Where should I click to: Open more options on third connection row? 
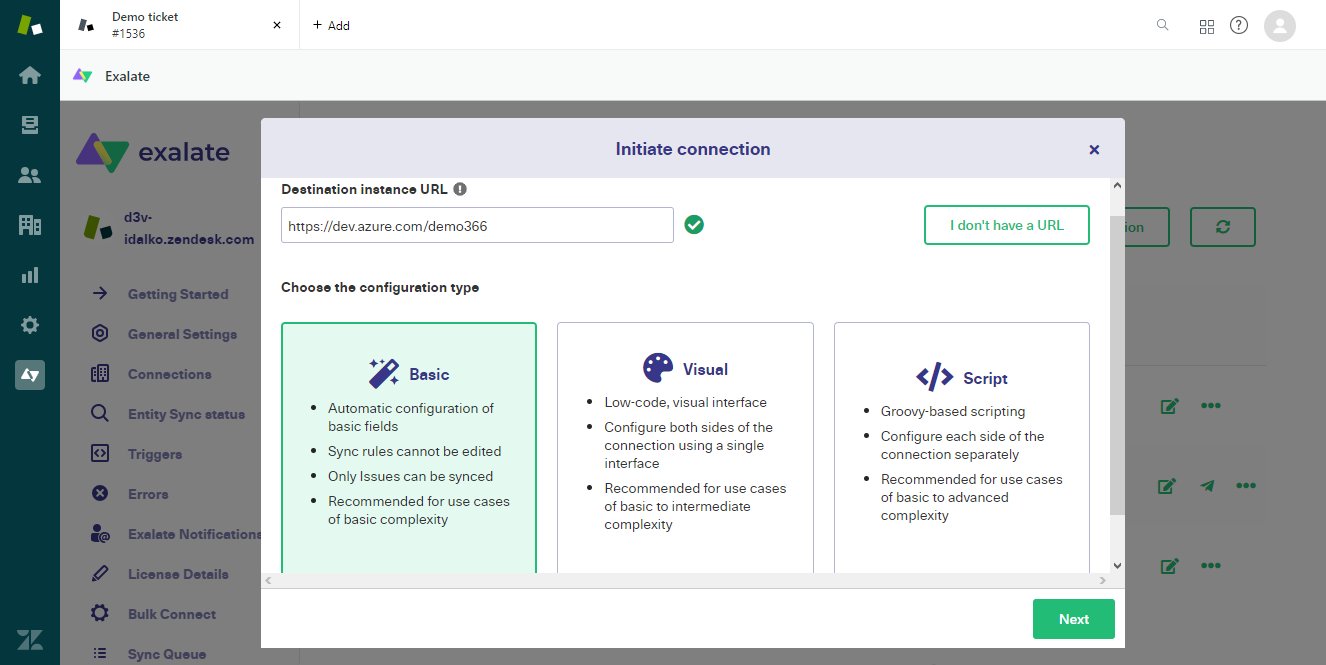coord(1211,566)
